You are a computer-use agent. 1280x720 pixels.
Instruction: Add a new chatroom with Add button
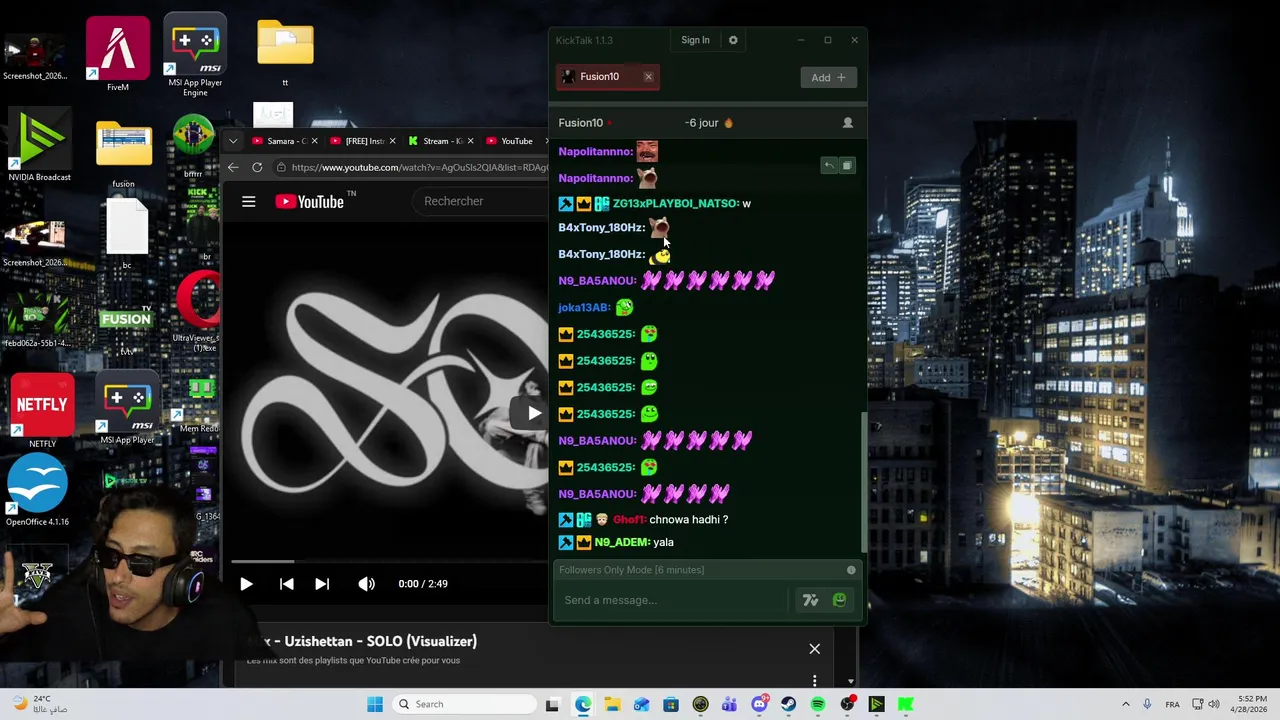click(828, 77)
